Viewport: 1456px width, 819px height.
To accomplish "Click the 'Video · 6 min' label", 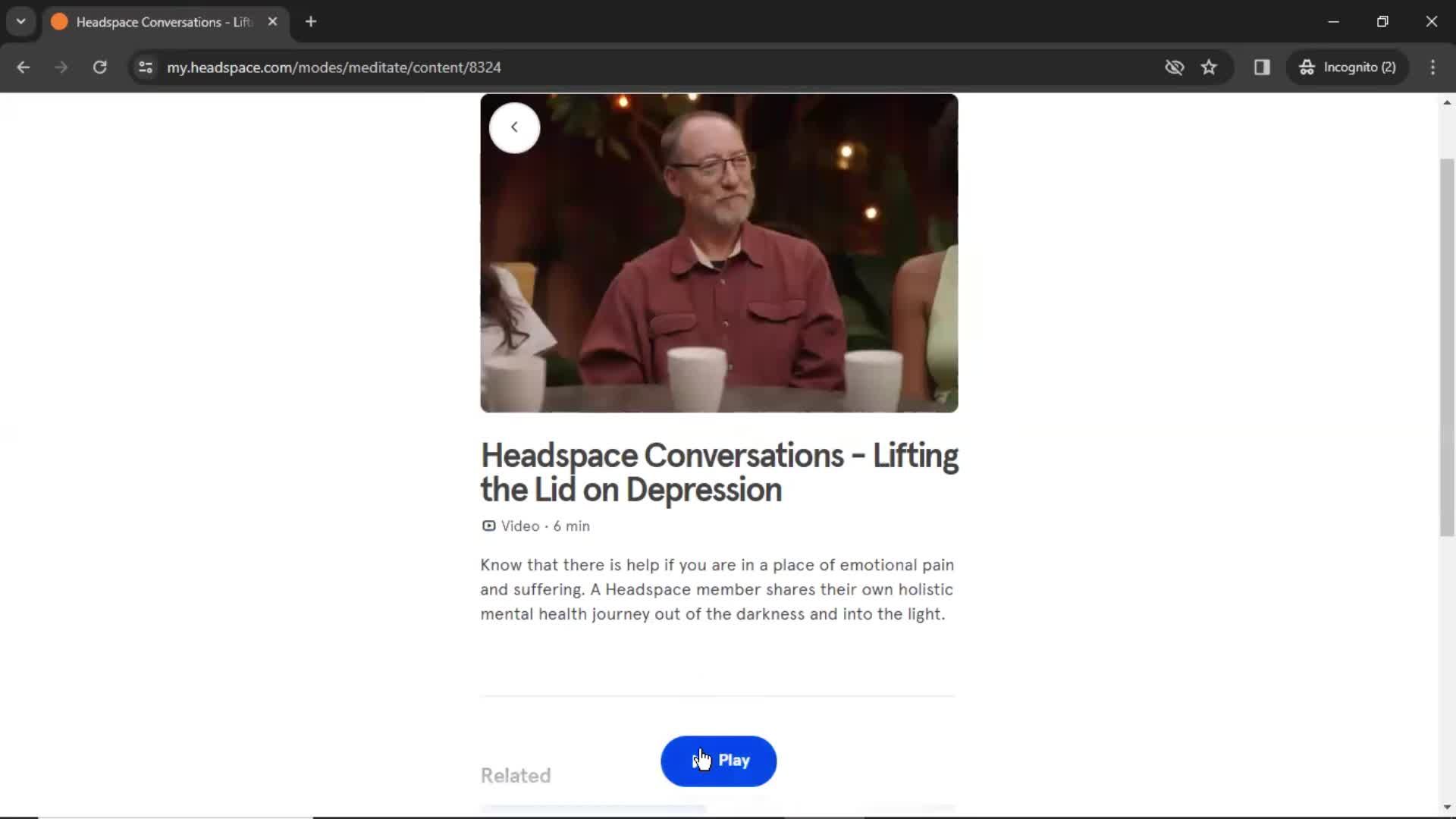I will (x=545, y=526).
